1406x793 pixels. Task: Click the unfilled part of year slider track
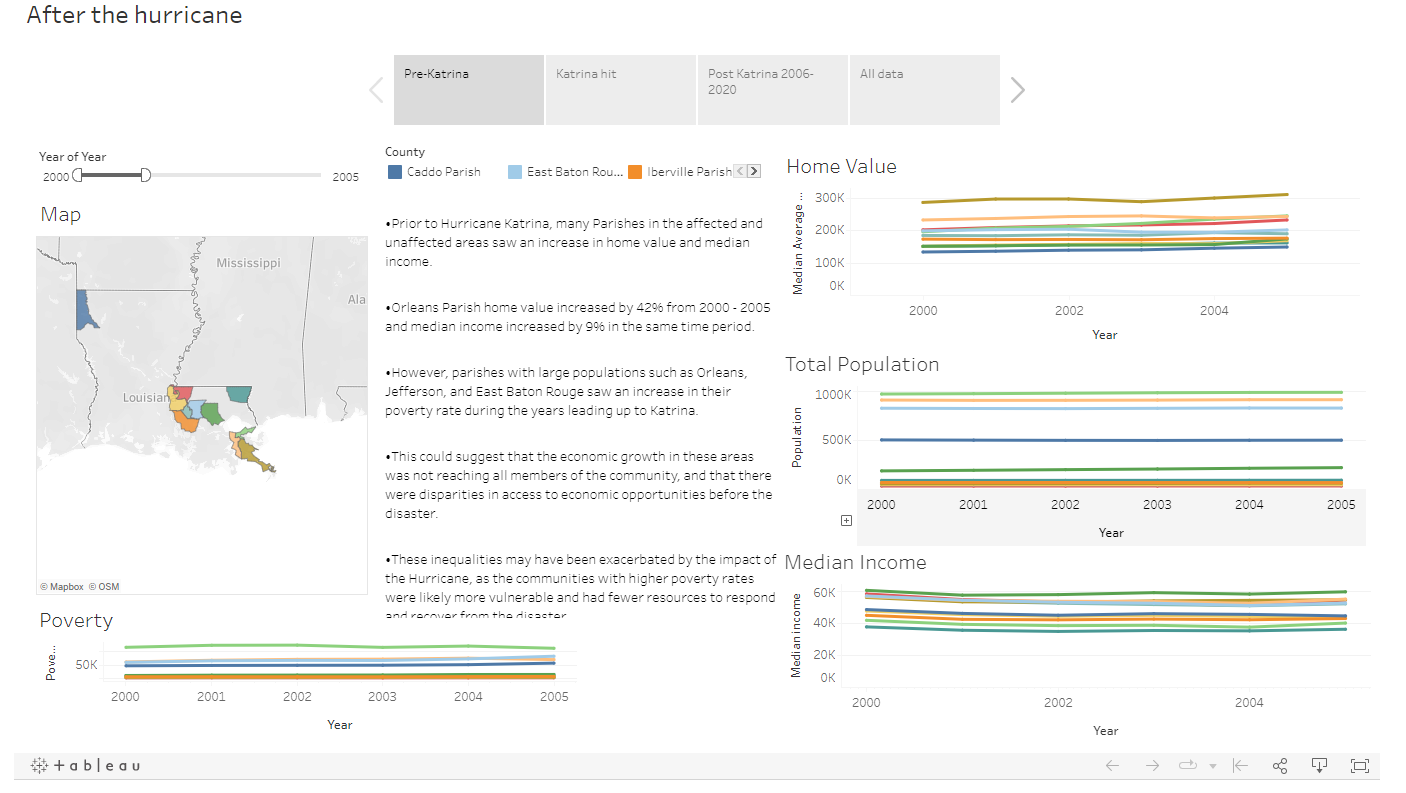click(238, 175)
